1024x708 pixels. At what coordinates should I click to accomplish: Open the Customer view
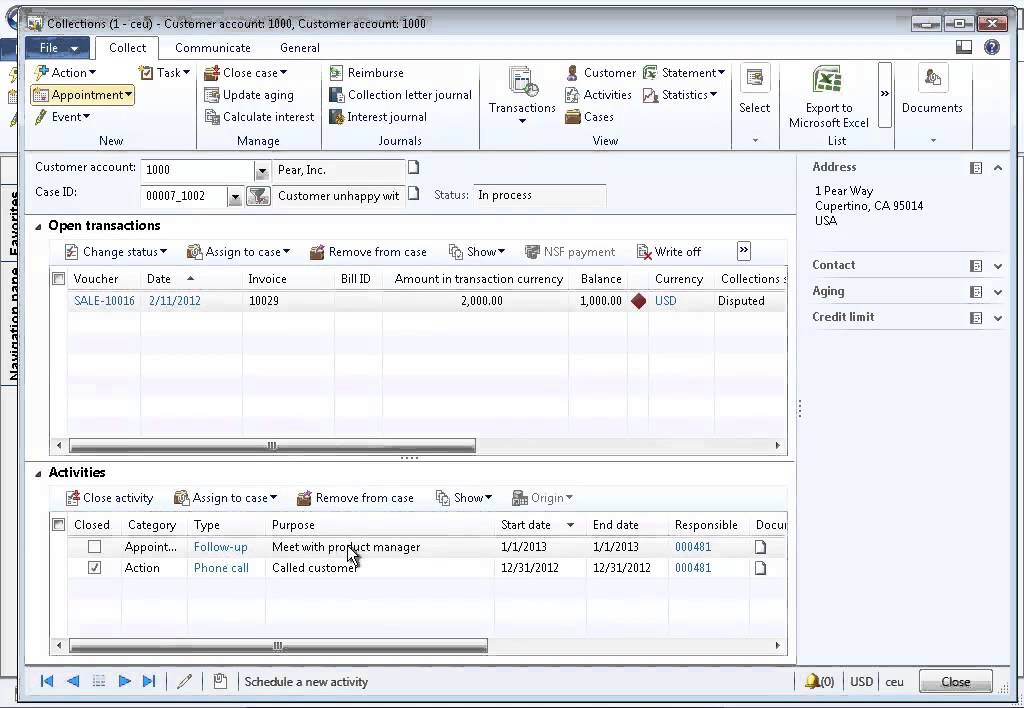pyautogui.click(x=600, y=72)
